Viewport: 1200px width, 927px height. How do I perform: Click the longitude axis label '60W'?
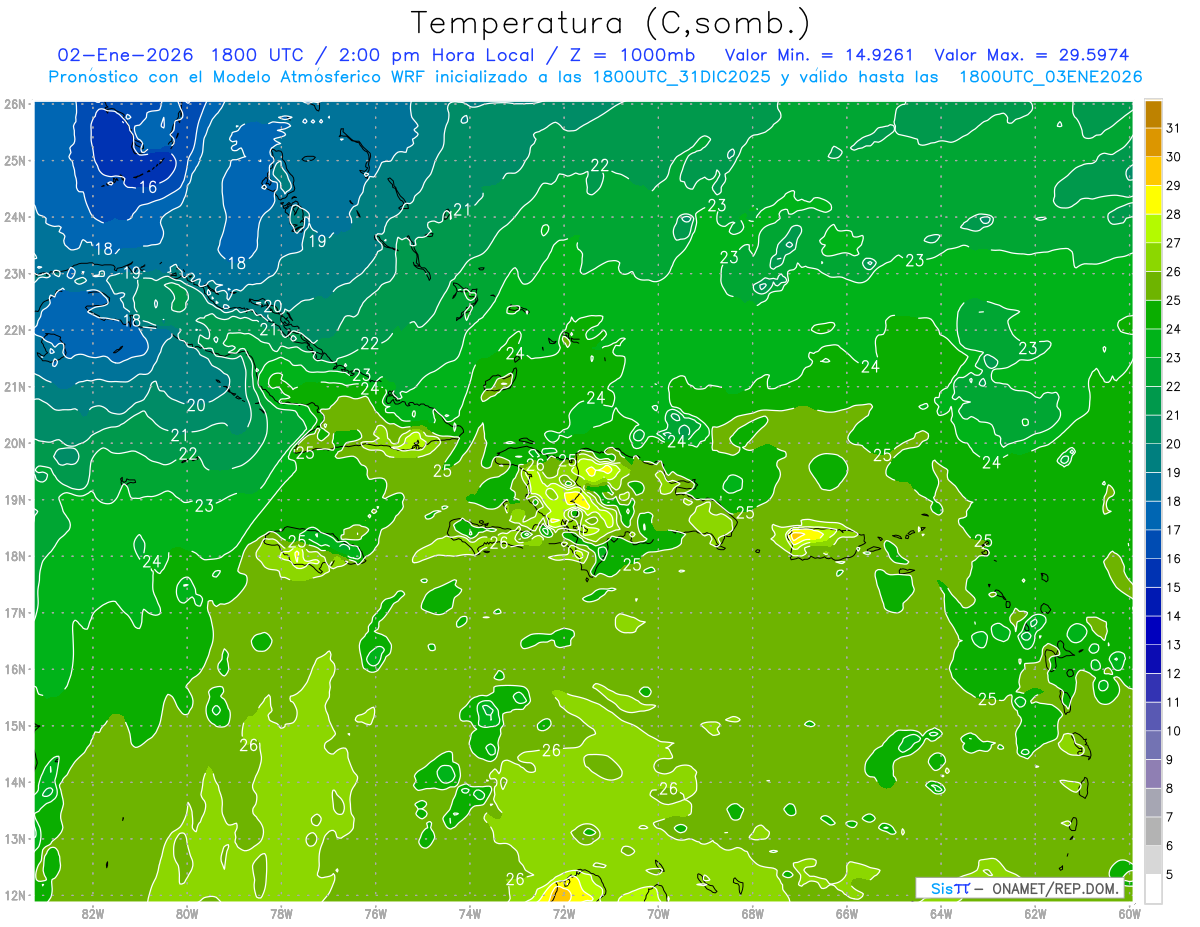(x=1130, y=912)
